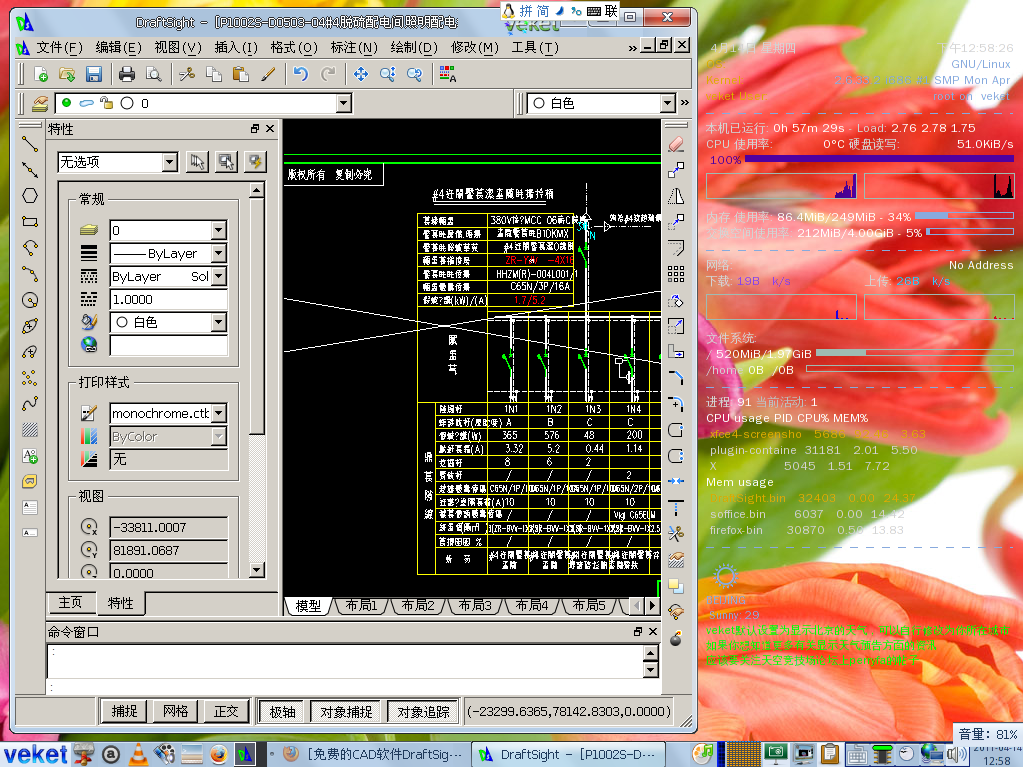Image resolution: width=1023 pixels, height=767 pixels.
Task: Select the Hatch fill tool
Action: 29,430
